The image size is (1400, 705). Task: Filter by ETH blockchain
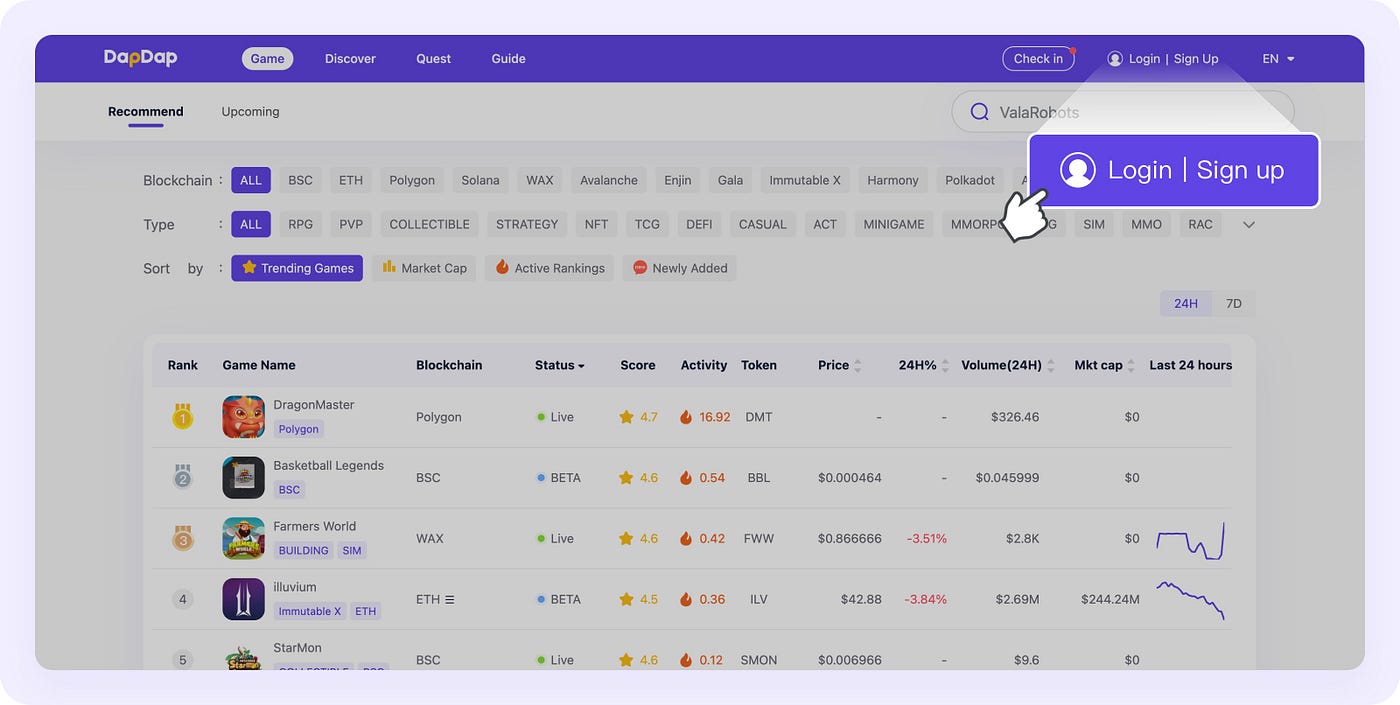click(x=351, y=180)
